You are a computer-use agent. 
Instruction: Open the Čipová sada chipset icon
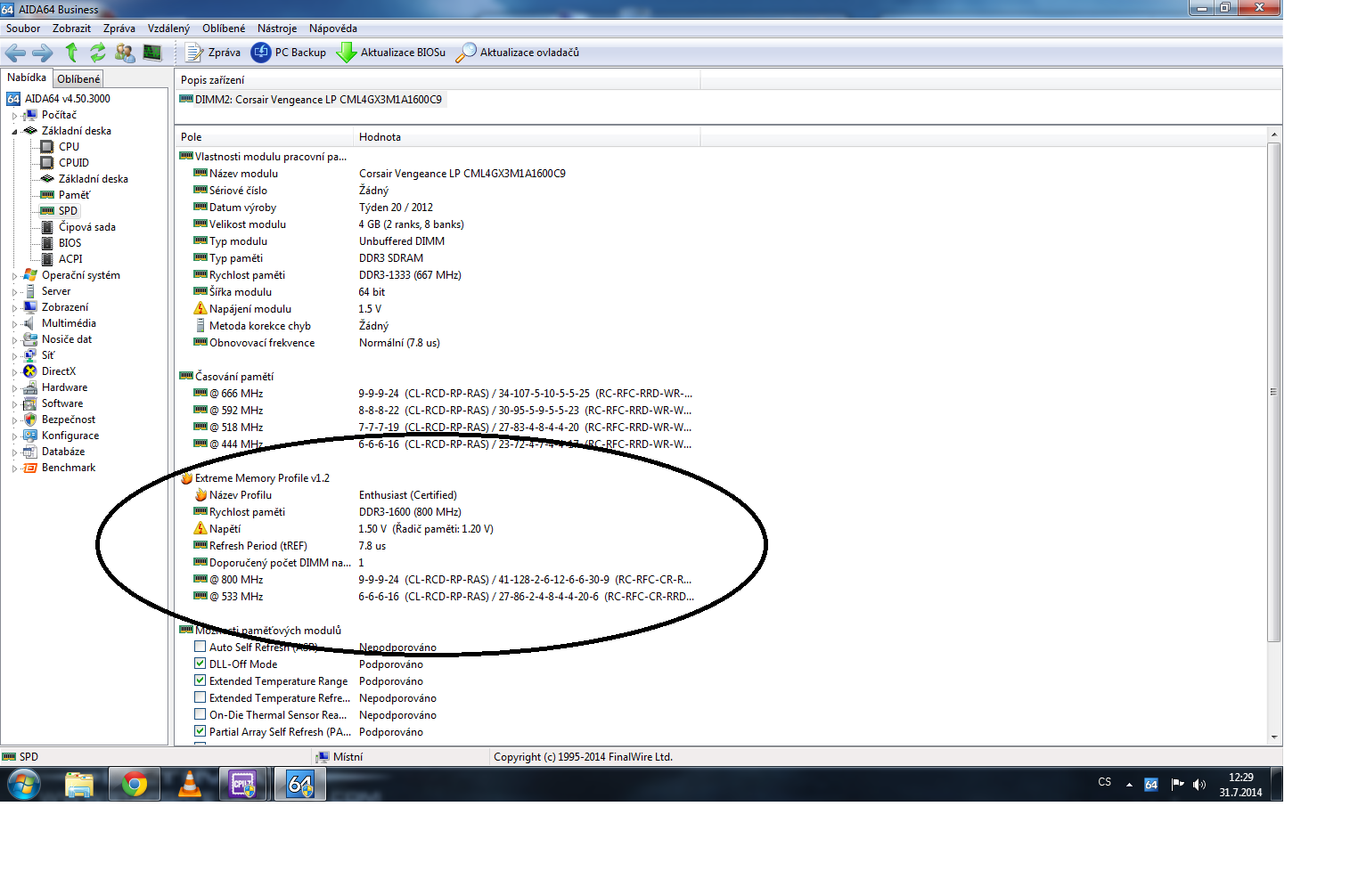click(x=47, y=227)
